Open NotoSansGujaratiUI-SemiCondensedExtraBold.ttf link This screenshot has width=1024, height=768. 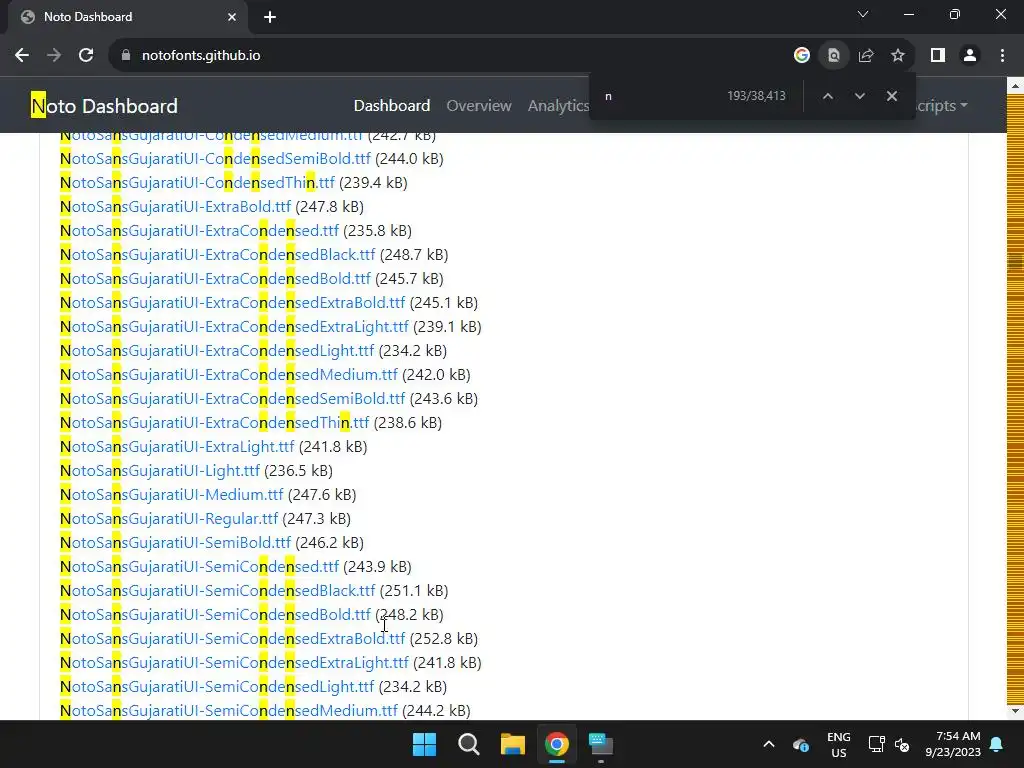pos(232,639)
